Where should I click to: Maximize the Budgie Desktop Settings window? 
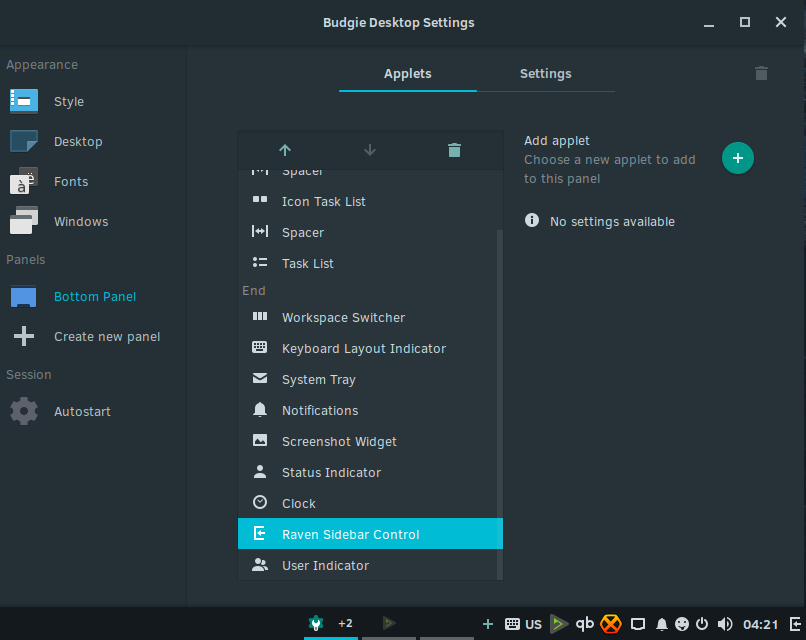pos(745,22)
